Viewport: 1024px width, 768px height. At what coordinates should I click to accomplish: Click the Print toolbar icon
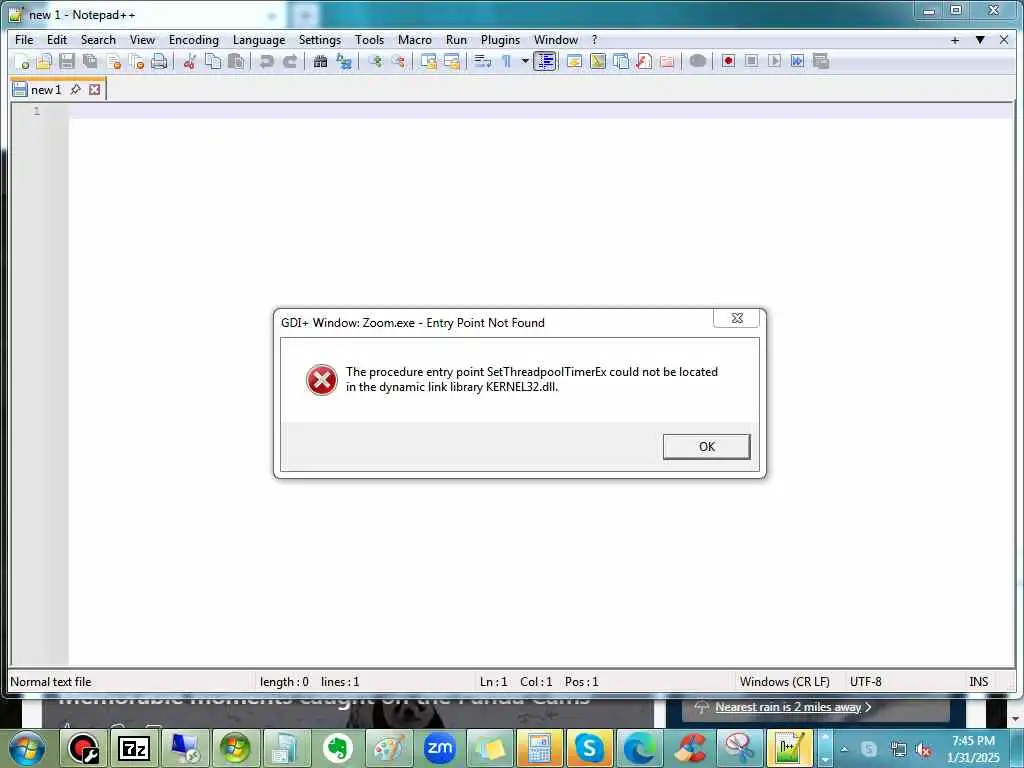click(x=159, y=61)
